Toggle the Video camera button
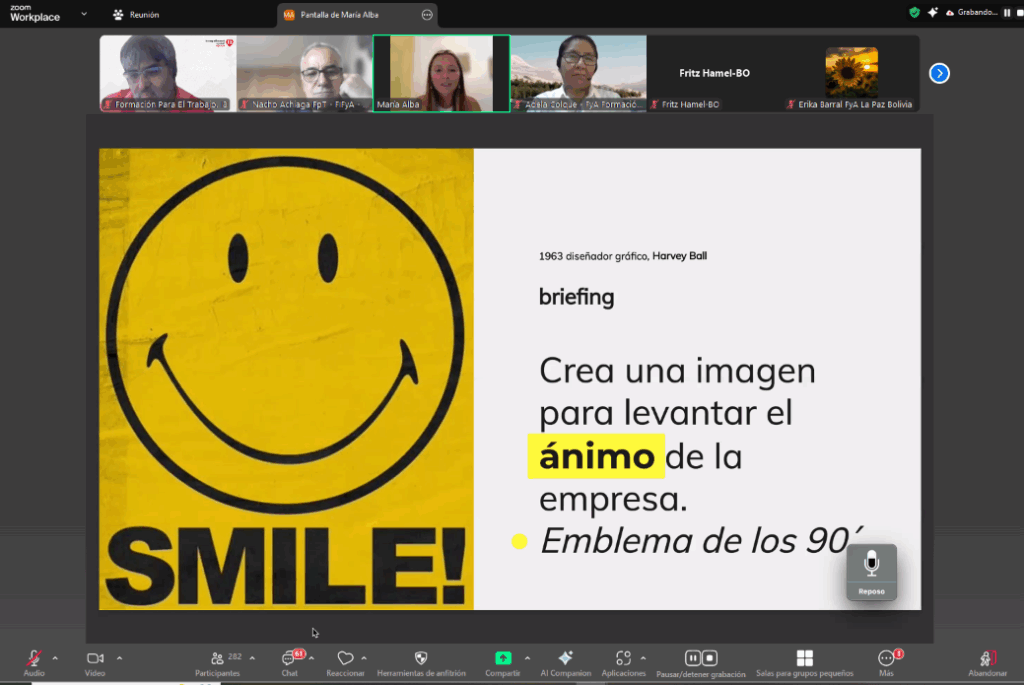 [95, 658]
